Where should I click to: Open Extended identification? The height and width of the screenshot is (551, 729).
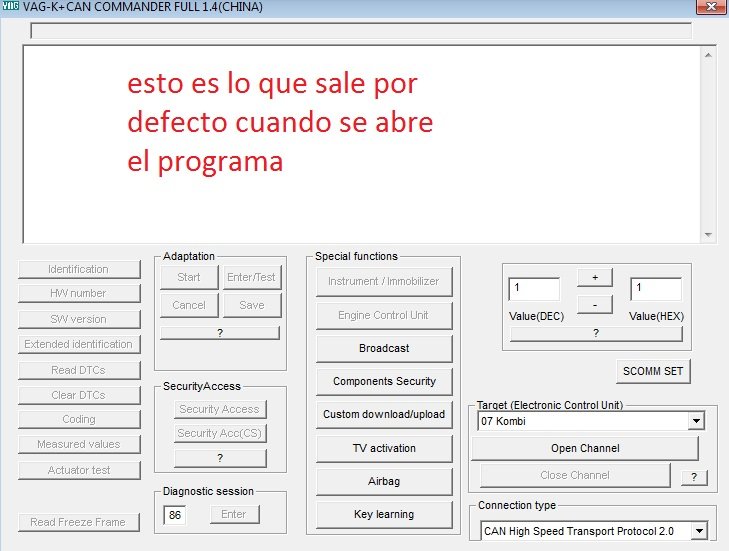79,344
